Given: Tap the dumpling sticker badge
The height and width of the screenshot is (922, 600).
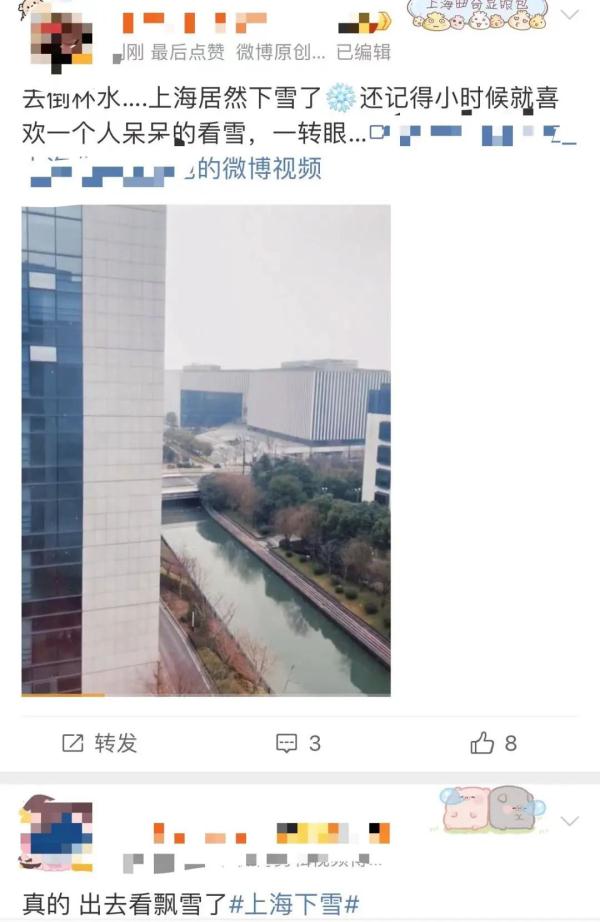Looking at the screenshot, I should click(479, 15).
